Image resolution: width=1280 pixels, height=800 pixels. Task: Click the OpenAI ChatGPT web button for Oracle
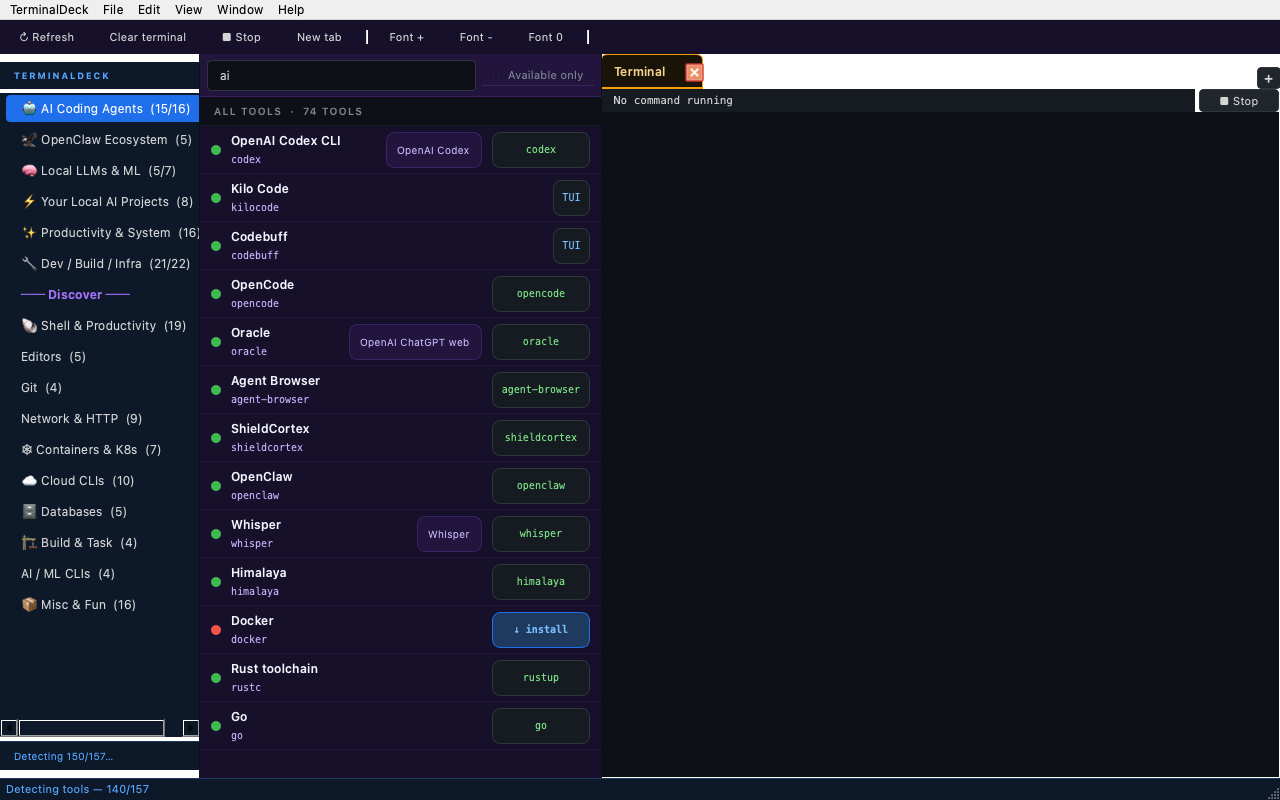pyautogui.click(x=415, y=342)
